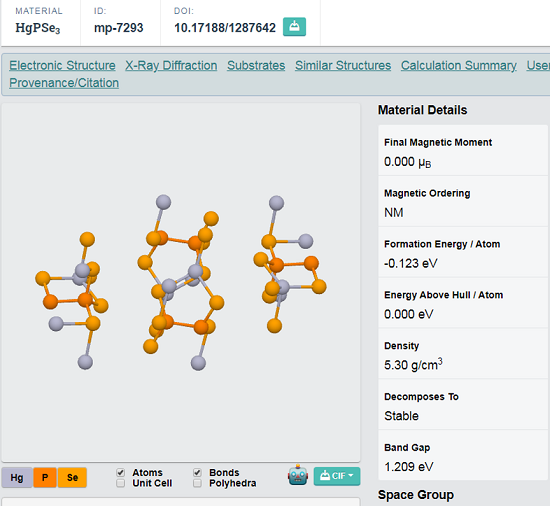This screenshot has width=550, height=506.
Task: Click the Decomposes To value Stable
Action: tap(401, 416)
